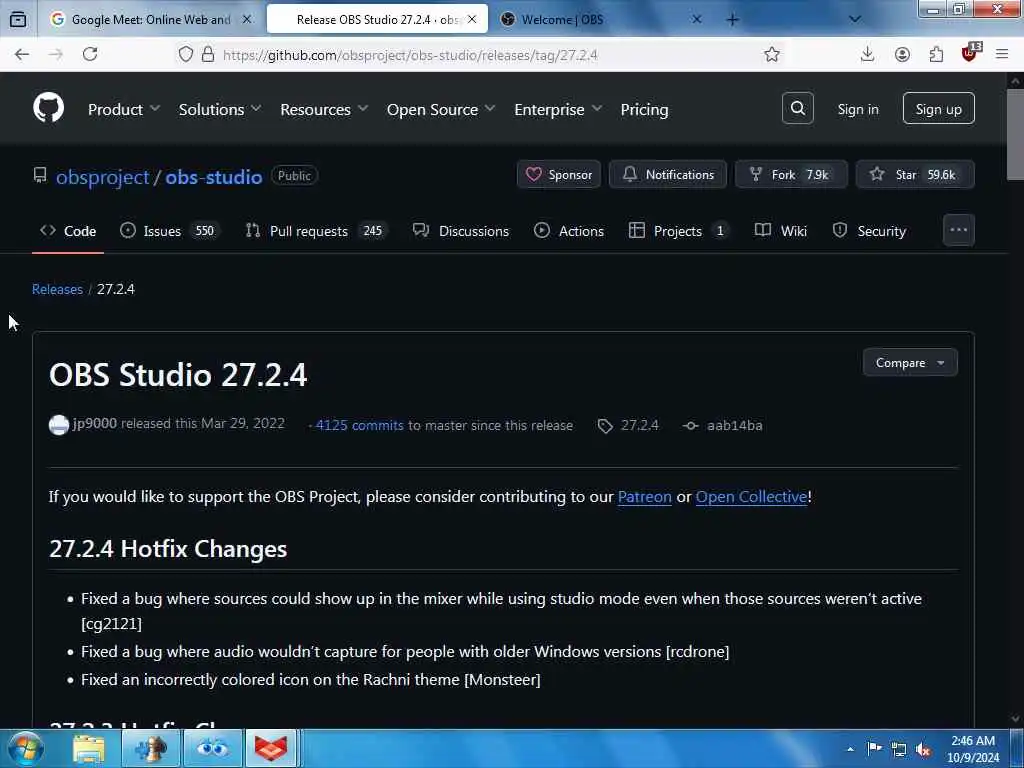Click the muted speaker tray icon
Image resolution: width=1024 pixels, height=768 pixels.
[923, 750]
